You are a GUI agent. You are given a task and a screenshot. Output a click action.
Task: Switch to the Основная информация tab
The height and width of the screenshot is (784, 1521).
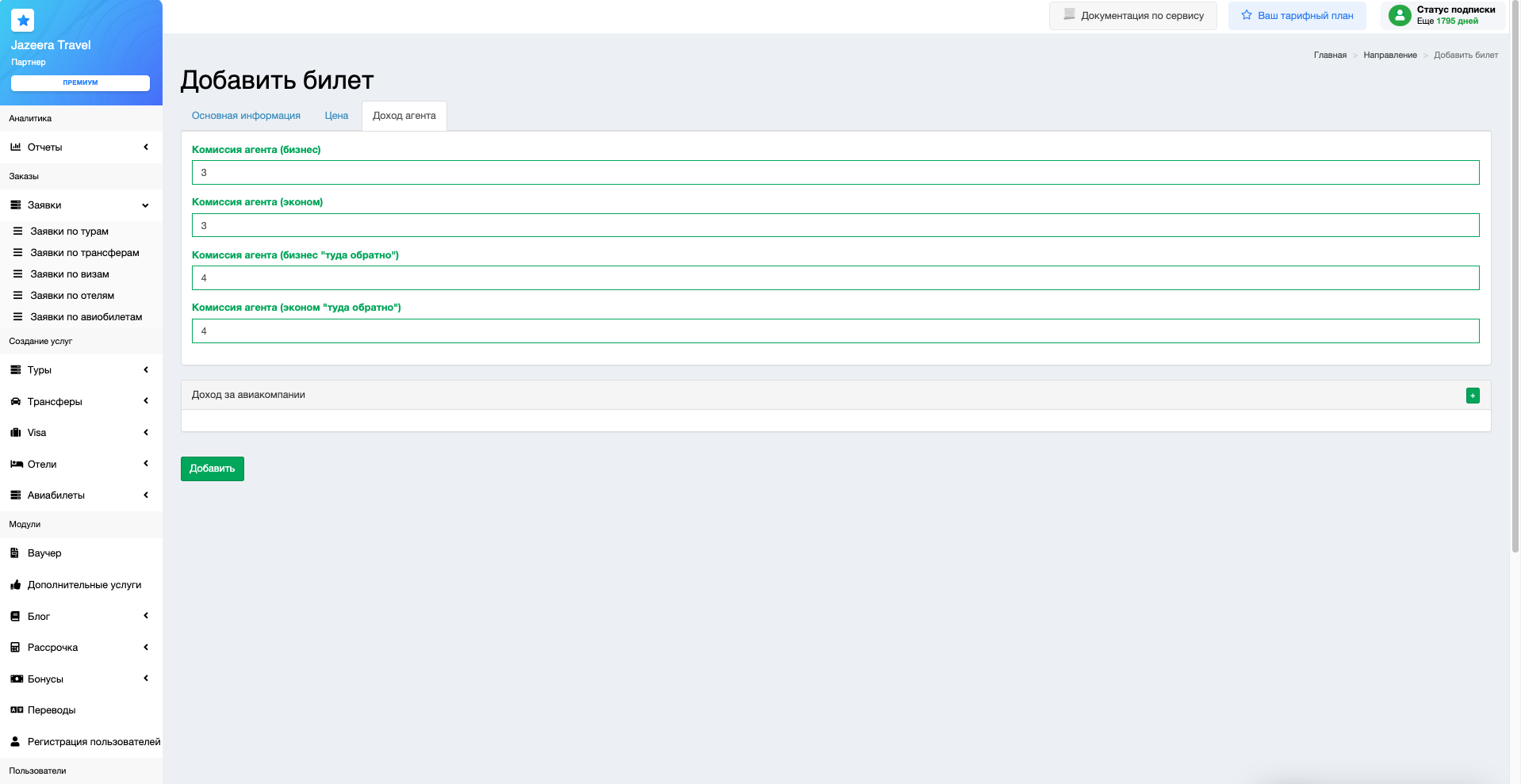(x=246, y=116)
